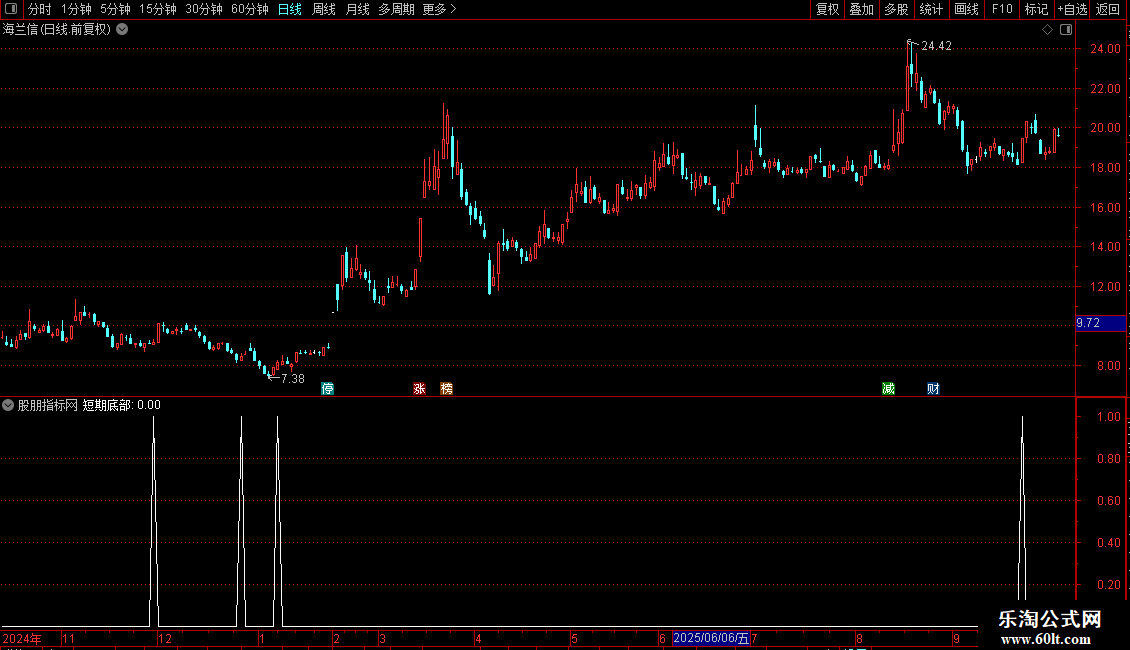This screenshot has height=650, width=1130.
Task: Open the 多股 multi-stock view
Action: [x=896, y=9]
